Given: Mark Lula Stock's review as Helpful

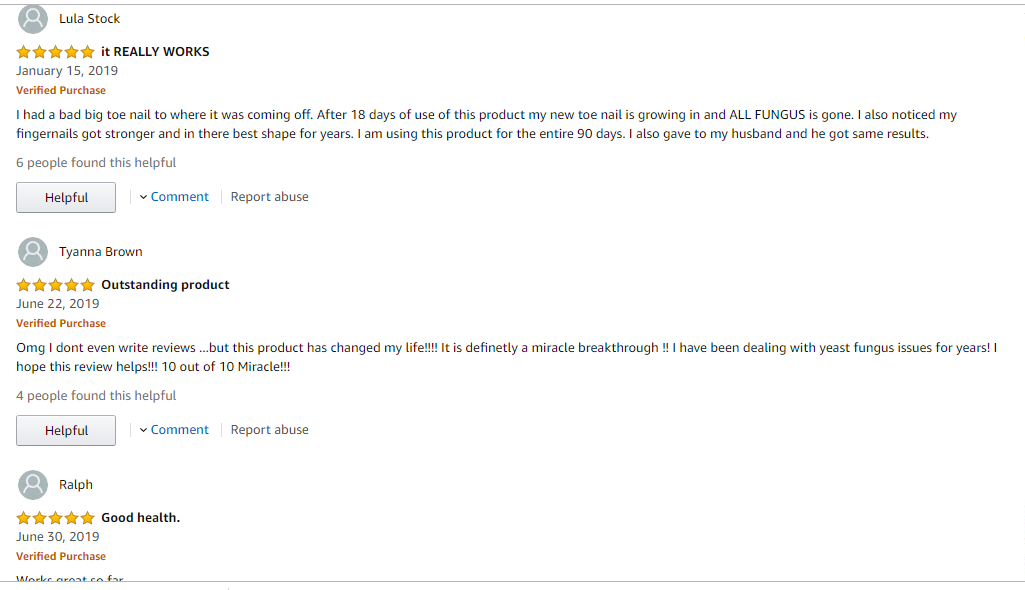Looking at the screenshot, I should (66, 198).
